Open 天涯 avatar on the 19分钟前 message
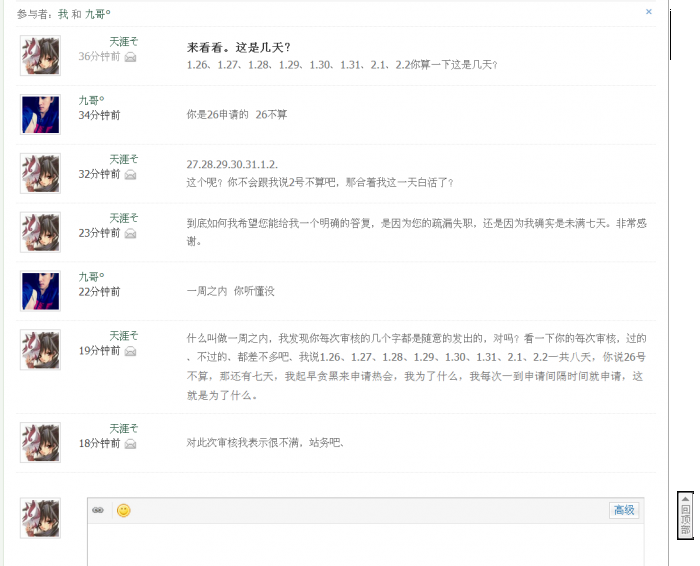This screenshot has width=700, height=566. [x=40, y=350]
